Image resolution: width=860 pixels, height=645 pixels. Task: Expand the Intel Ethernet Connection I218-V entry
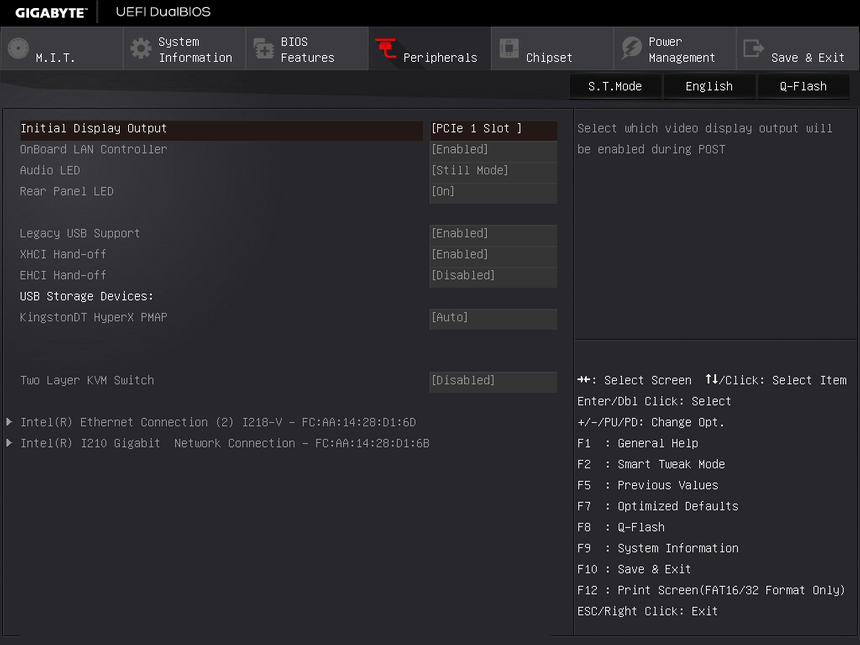(218, 423)
